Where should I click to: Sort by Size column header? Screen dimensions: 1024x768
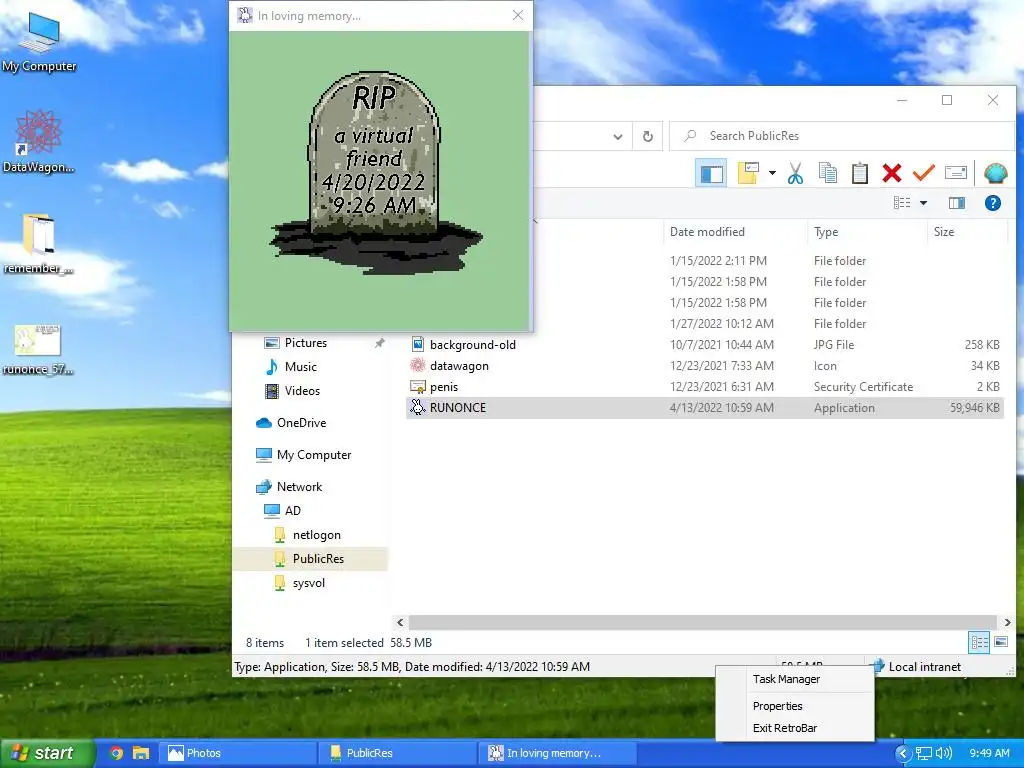[944, 232]
